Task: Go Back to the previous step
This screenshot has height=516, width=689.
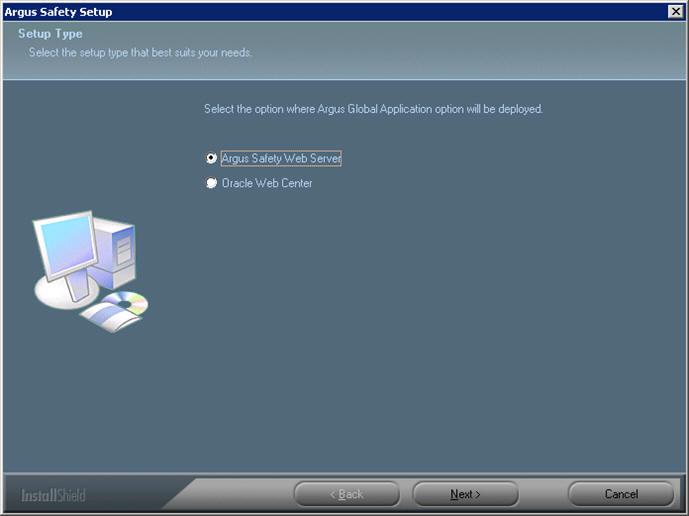Action: coord(347,494)
